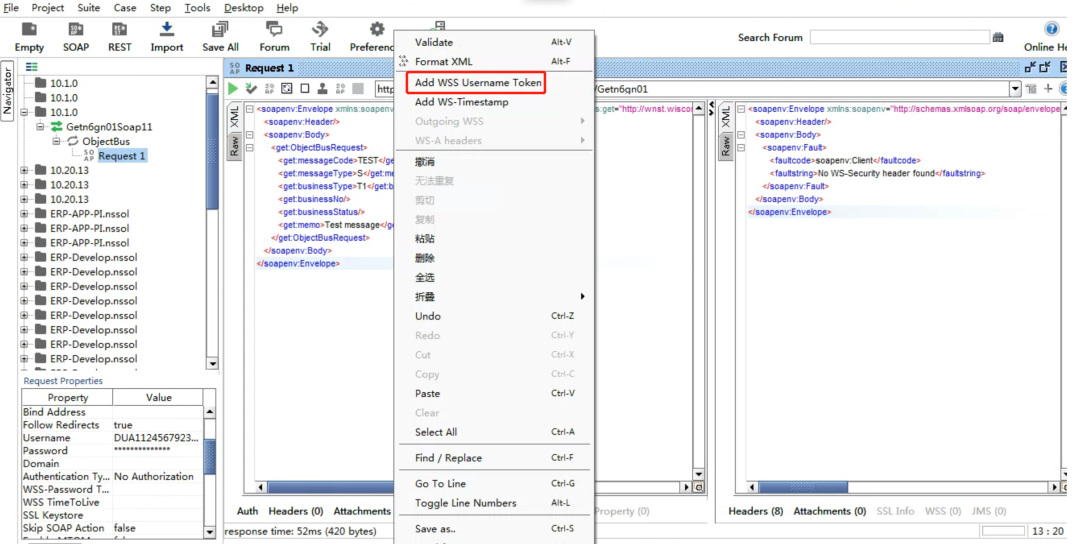
Task: Collapse the Getn6gn01Soap11 interface node
Action: click(x=40, y=127)
